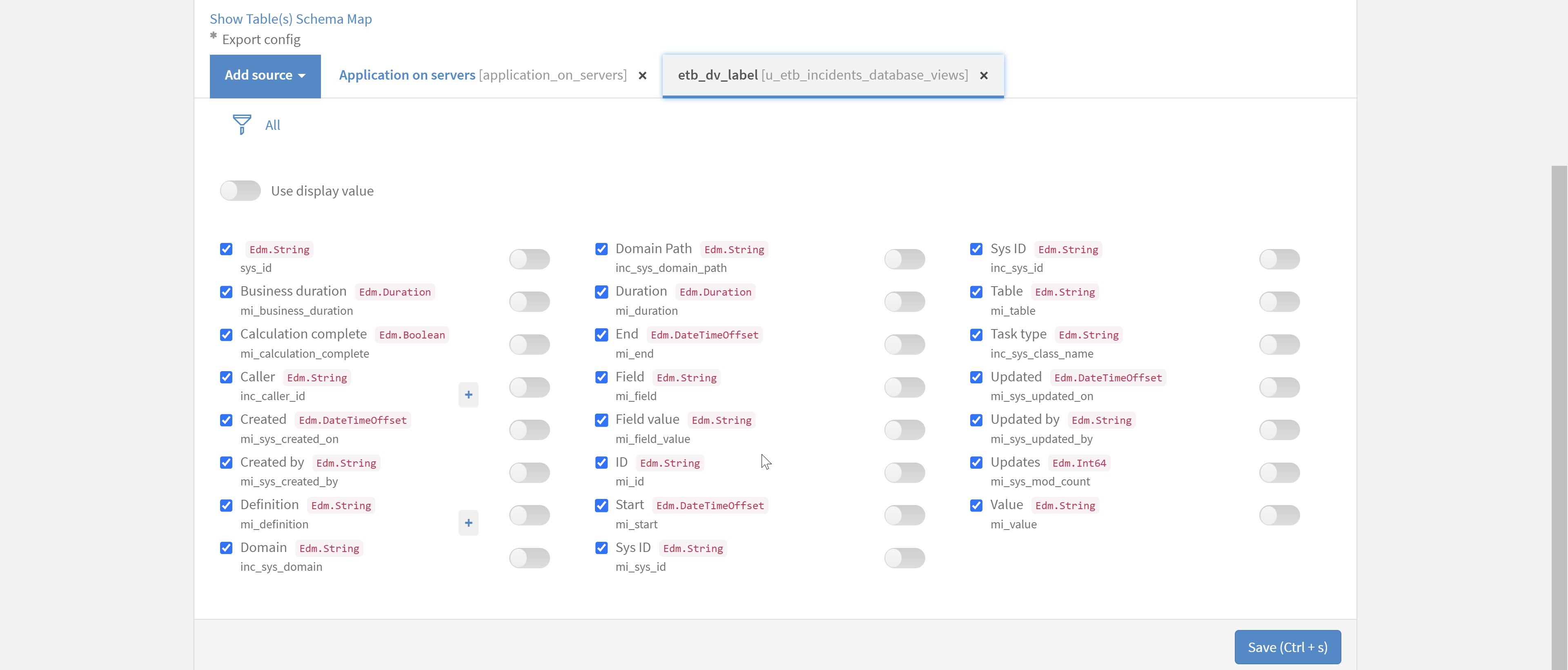Click plus icon next to Definition field
The image size is (1568, 670).
pyautogui.click(x=468, y=523)
